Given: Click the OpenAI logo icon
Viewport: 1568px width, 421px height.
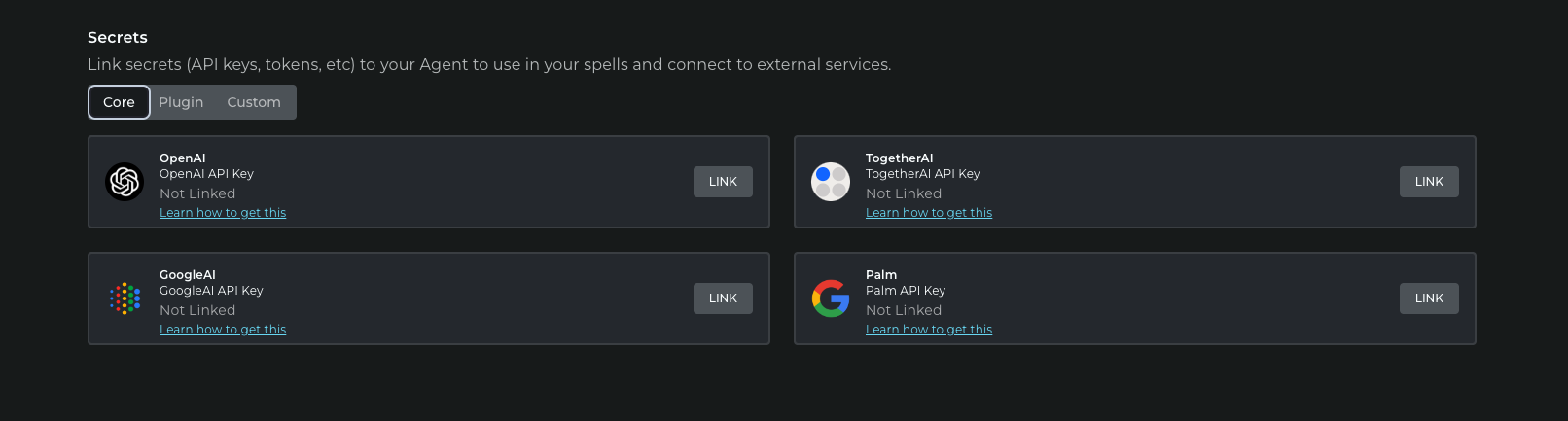Looking at the screenshot, I should 125,182.
